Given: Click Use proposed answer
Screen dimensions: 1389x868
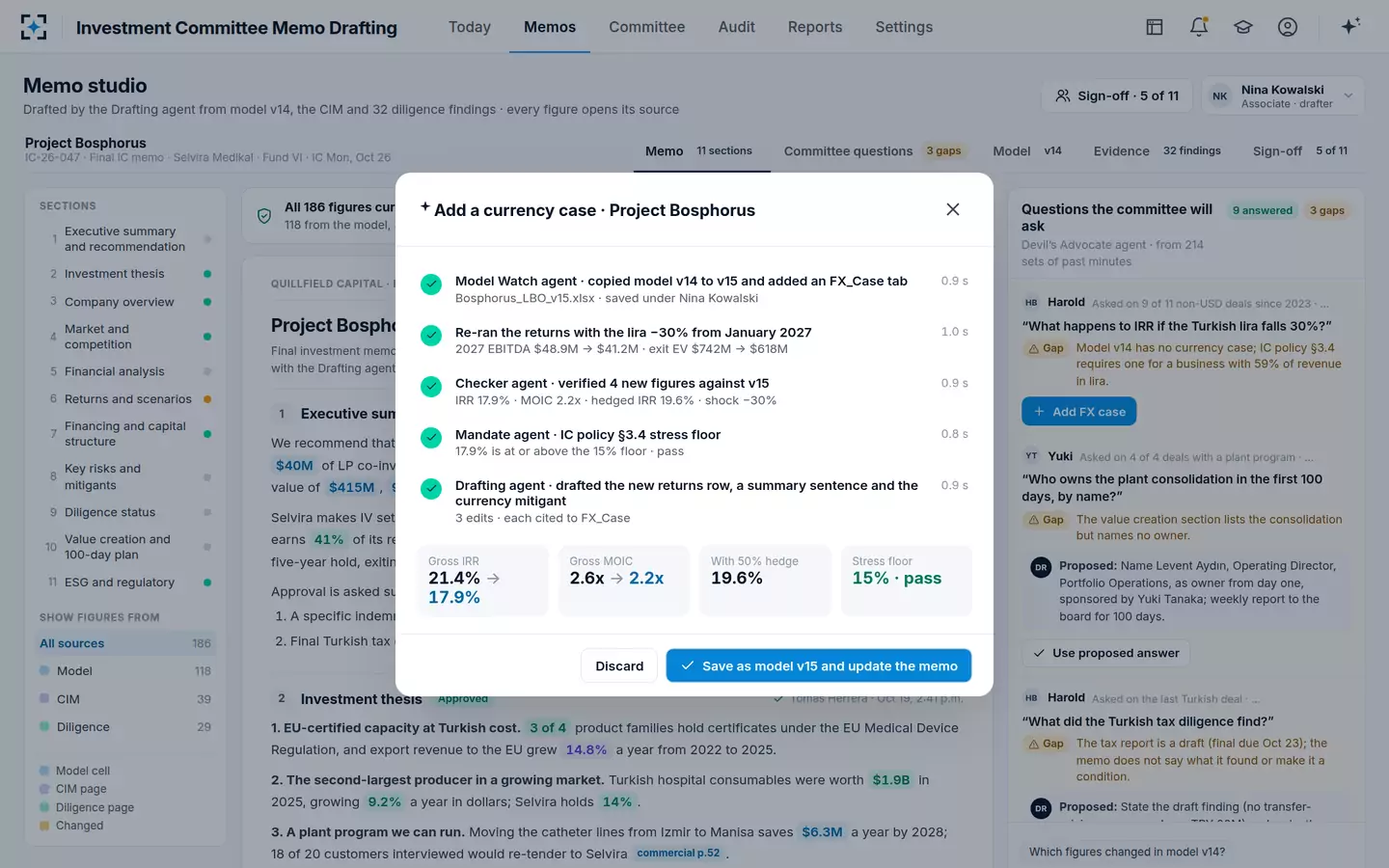Looking at the screenshot, I should 1105,653.
